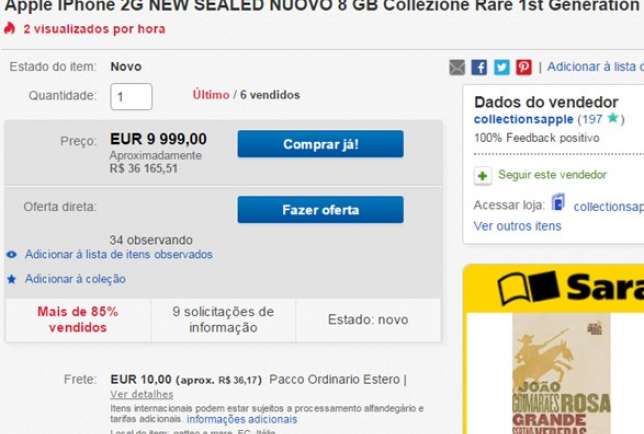Open collectionsapple seller profile link
The width and height of the screenshot is (644, 434).
tap(524, 119)
